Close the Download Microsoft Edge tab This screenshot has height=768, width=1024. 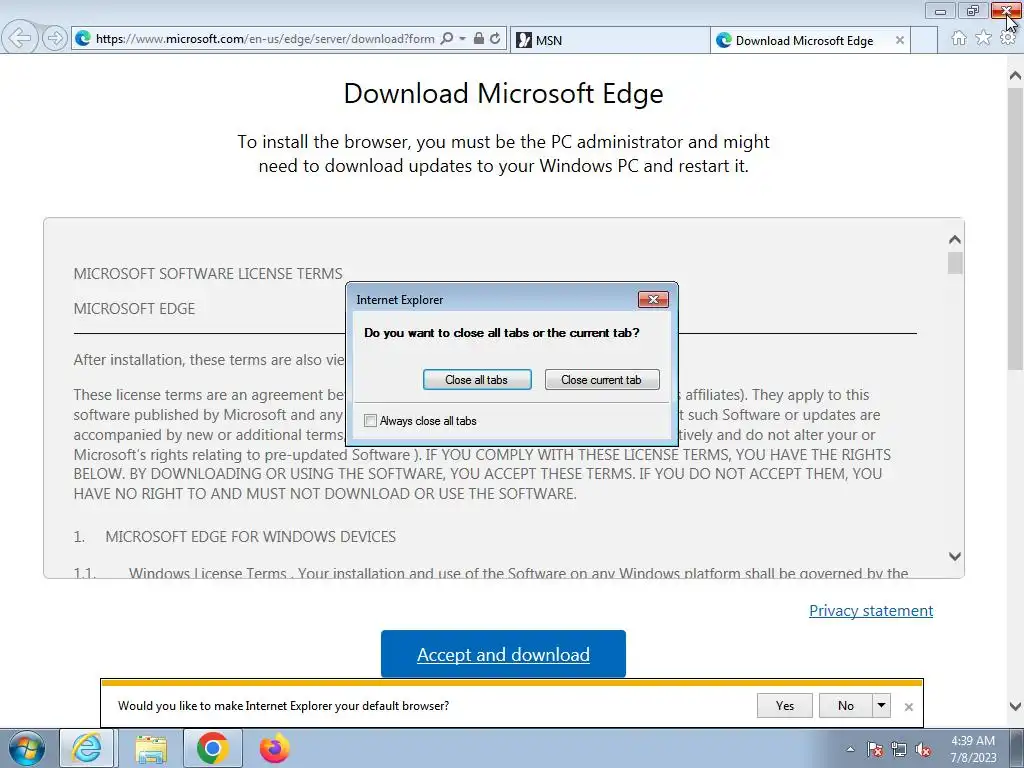[x=899, y=40]
